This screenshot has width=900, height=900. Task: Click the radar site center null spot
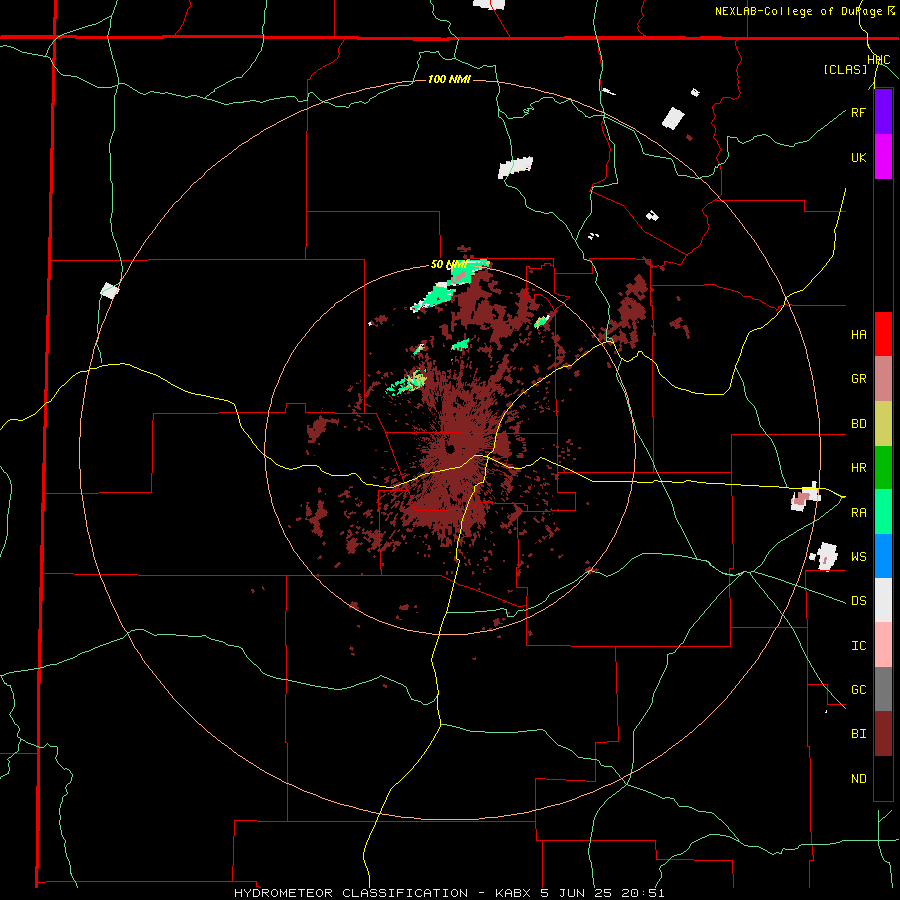pos(451,448)
